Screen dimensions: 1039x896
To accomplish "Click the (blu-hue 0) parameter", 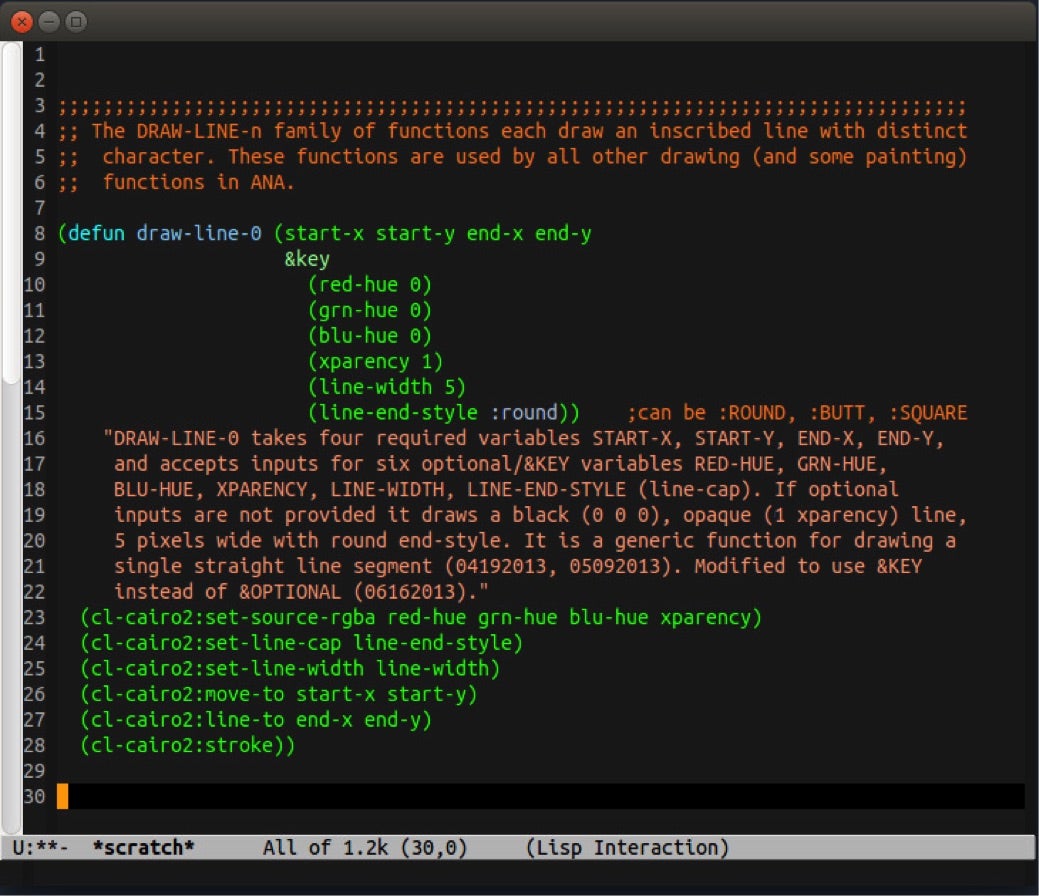I will pyautogui.click(x=370, y=336).
